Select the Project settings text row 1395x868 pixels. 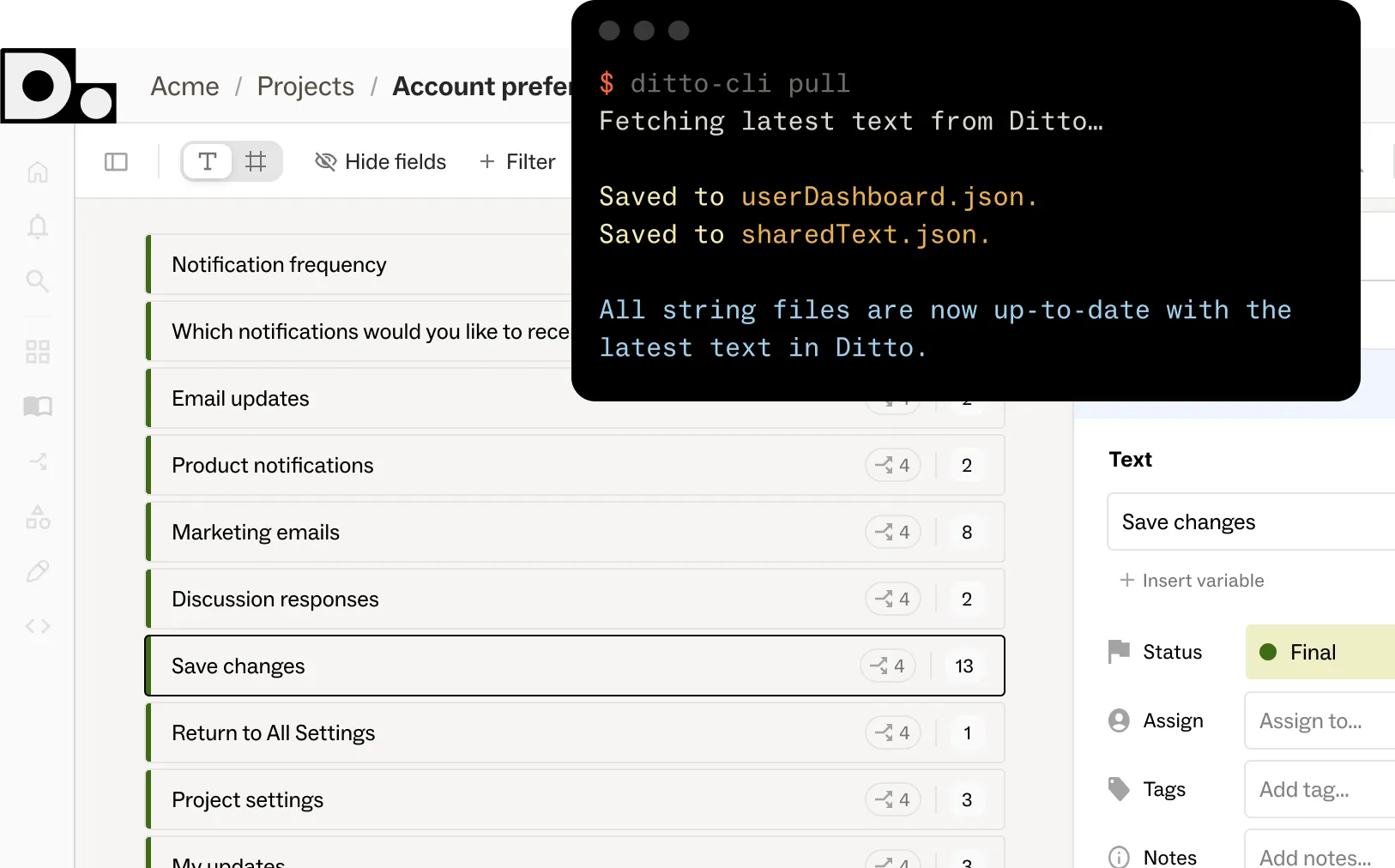(x=575, y=799)
